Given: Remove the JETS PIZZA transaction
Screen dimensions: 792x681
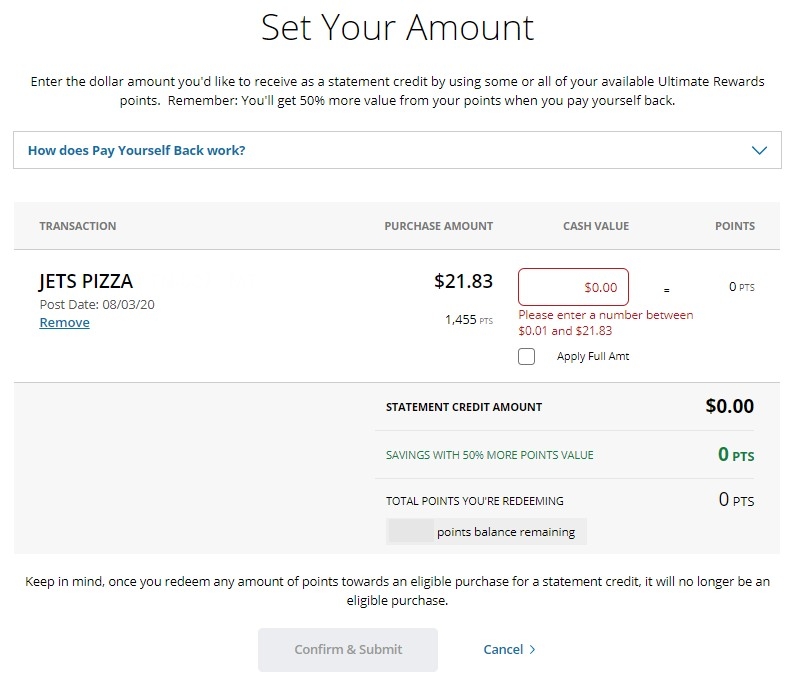Looking at the screenshot, I should coord(64,323).
